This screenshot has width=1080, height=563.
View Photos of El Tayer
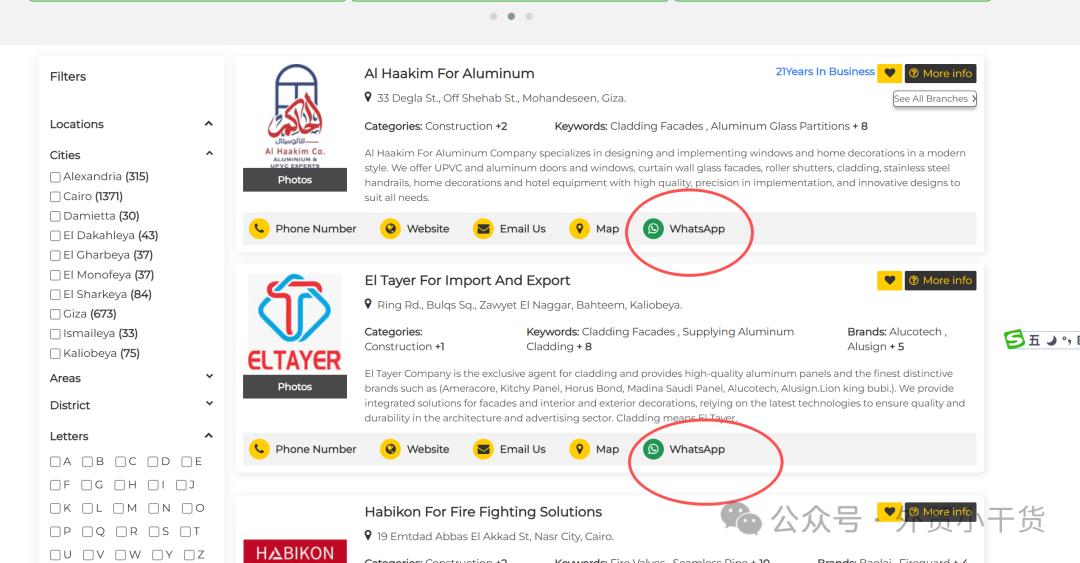[x=295, y=387]
